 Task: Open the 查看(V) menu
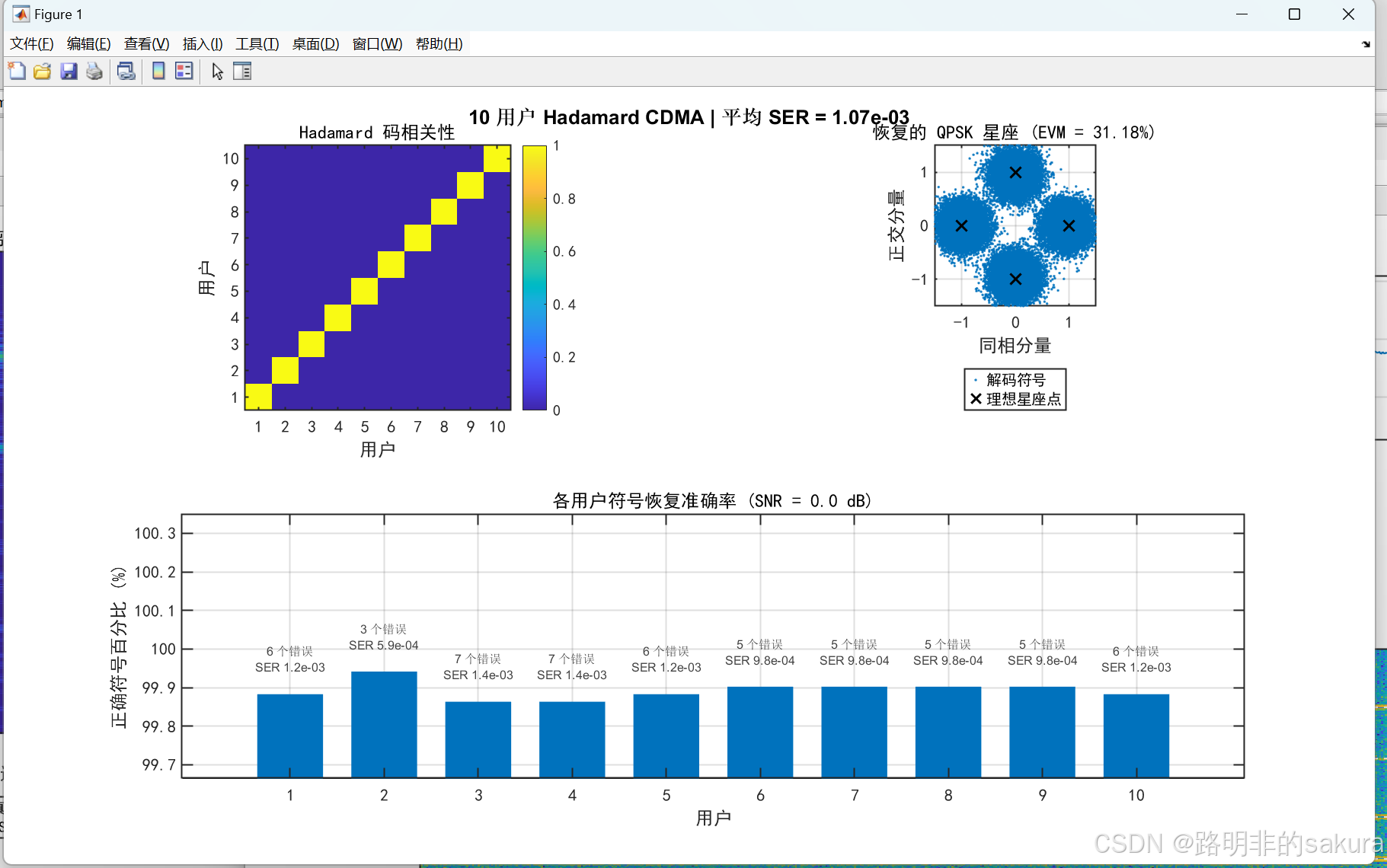click(147, 44)
